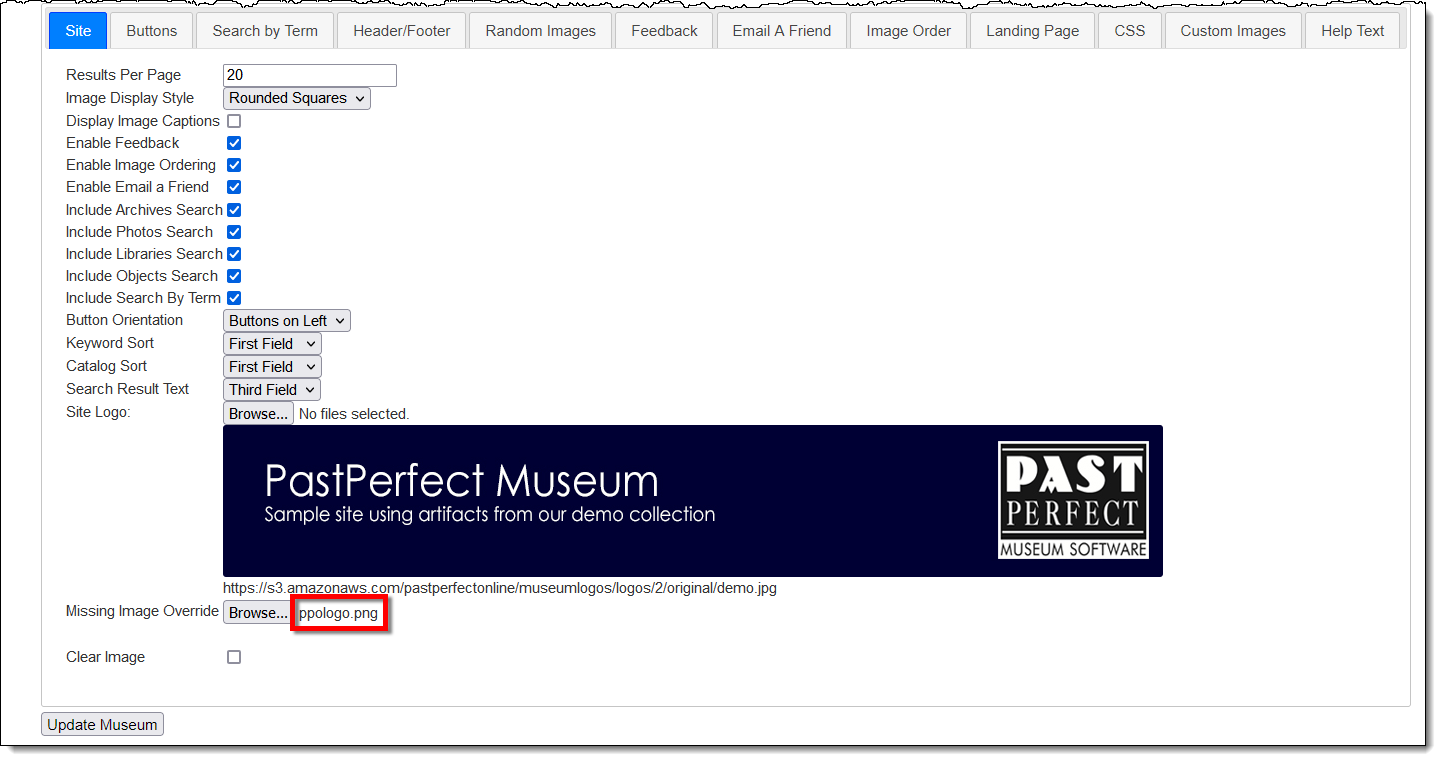Expand the Button Orientation dropdown
The image size is (1441, 761).
pyautogui.click(x=286, y=321)
